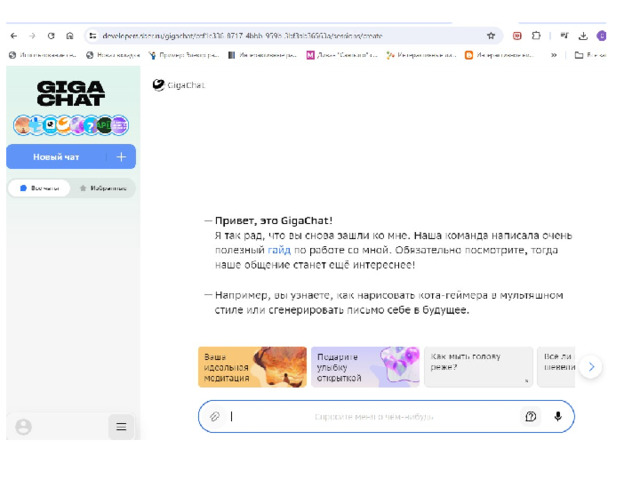Viewport: 640px width, 480px height.
Task: Select the 'Подарите улыбку открыткой' suggestion card
Action: click(365, 367)
